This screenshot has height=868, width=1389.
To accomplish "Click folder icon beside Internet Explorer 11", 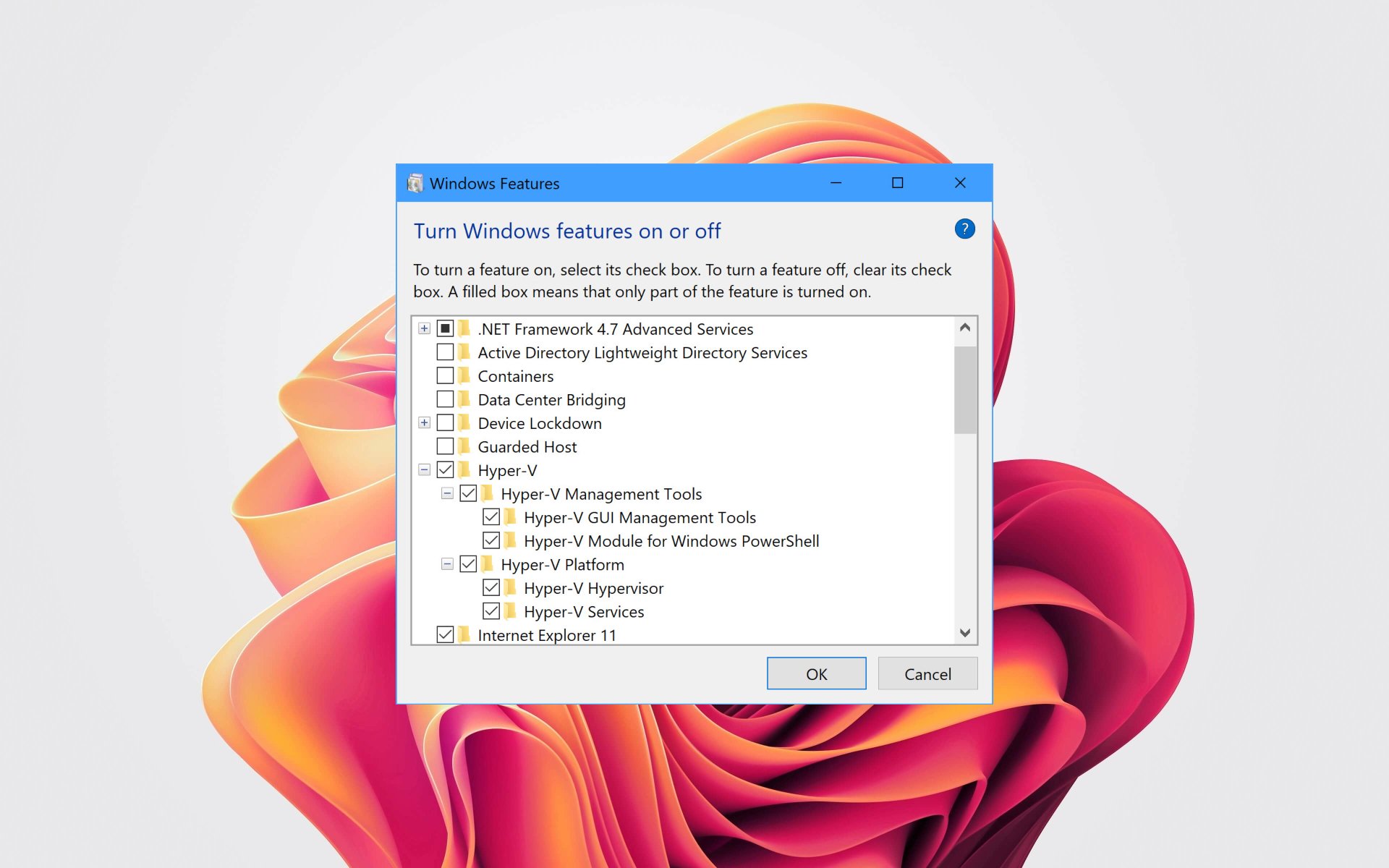I will pos(464,635).
